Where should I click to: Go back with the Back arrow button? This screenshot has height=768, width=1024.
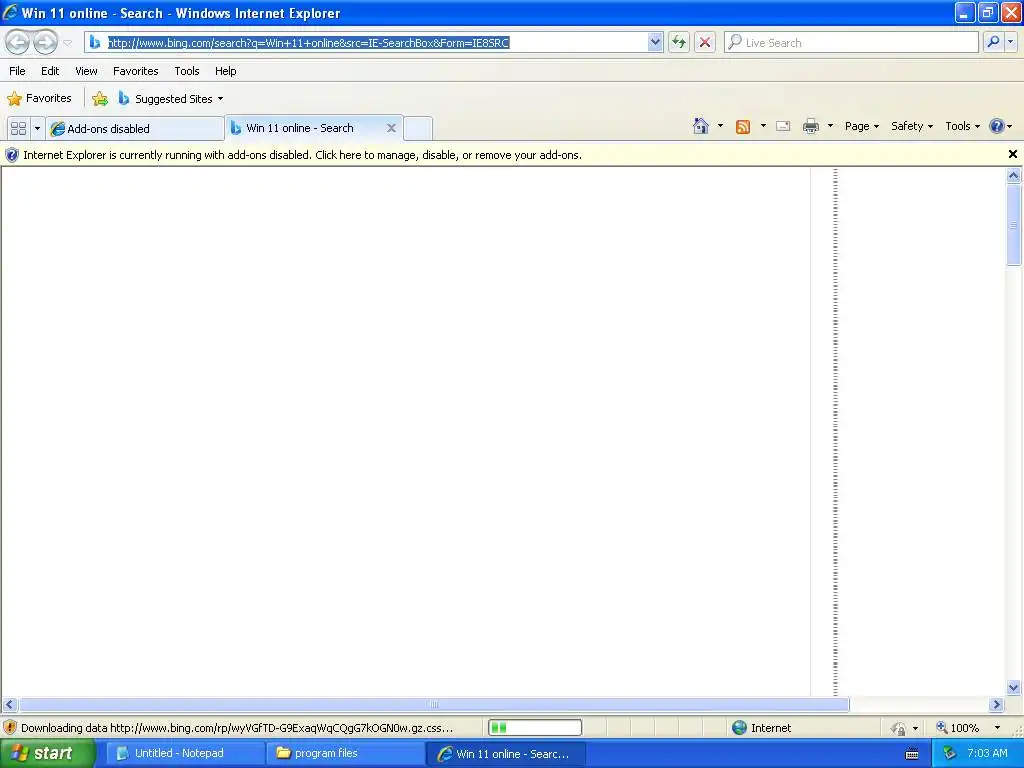tap(18, 42)
